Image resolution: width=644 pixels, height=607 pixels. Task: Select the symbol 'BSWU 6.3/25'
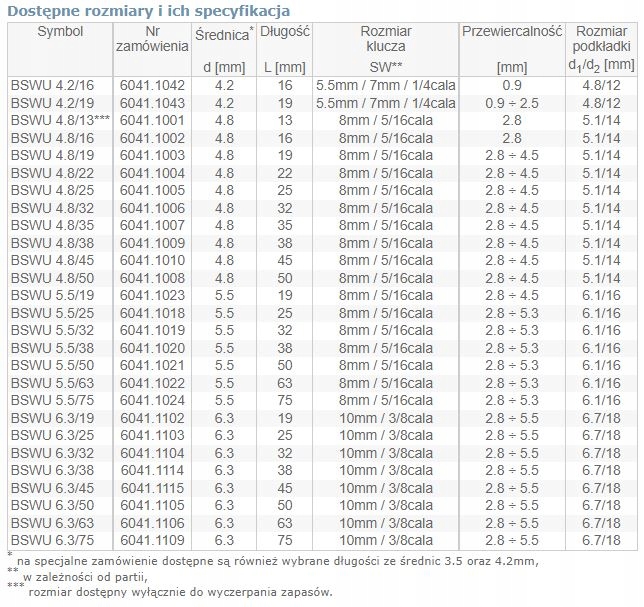pyautogui.click(x=52, y=435)
